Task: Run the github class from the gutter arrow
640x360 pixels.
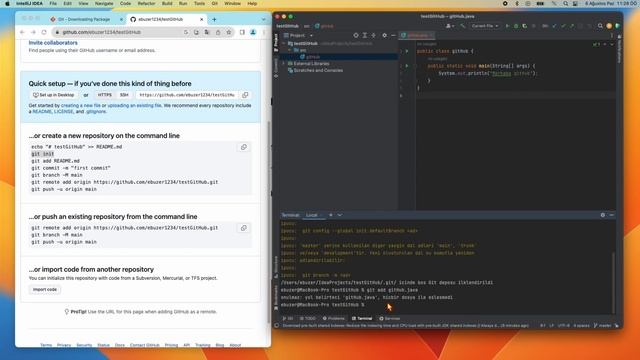Action: point(407,51)
